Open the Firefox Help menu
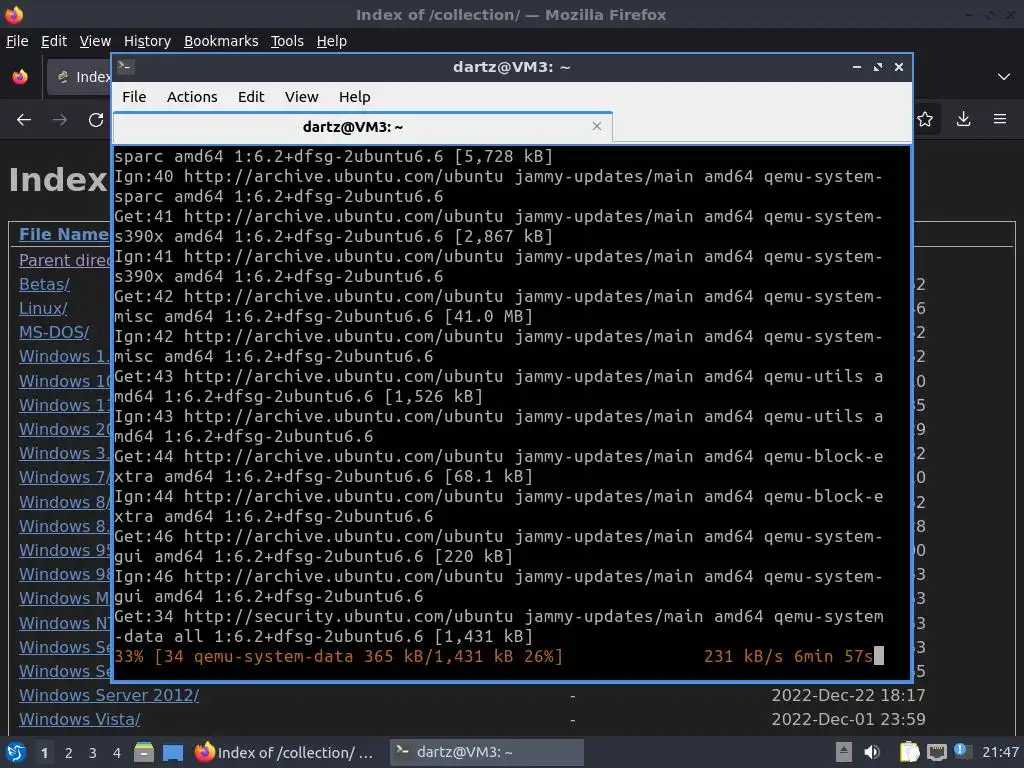 point(332,41)
